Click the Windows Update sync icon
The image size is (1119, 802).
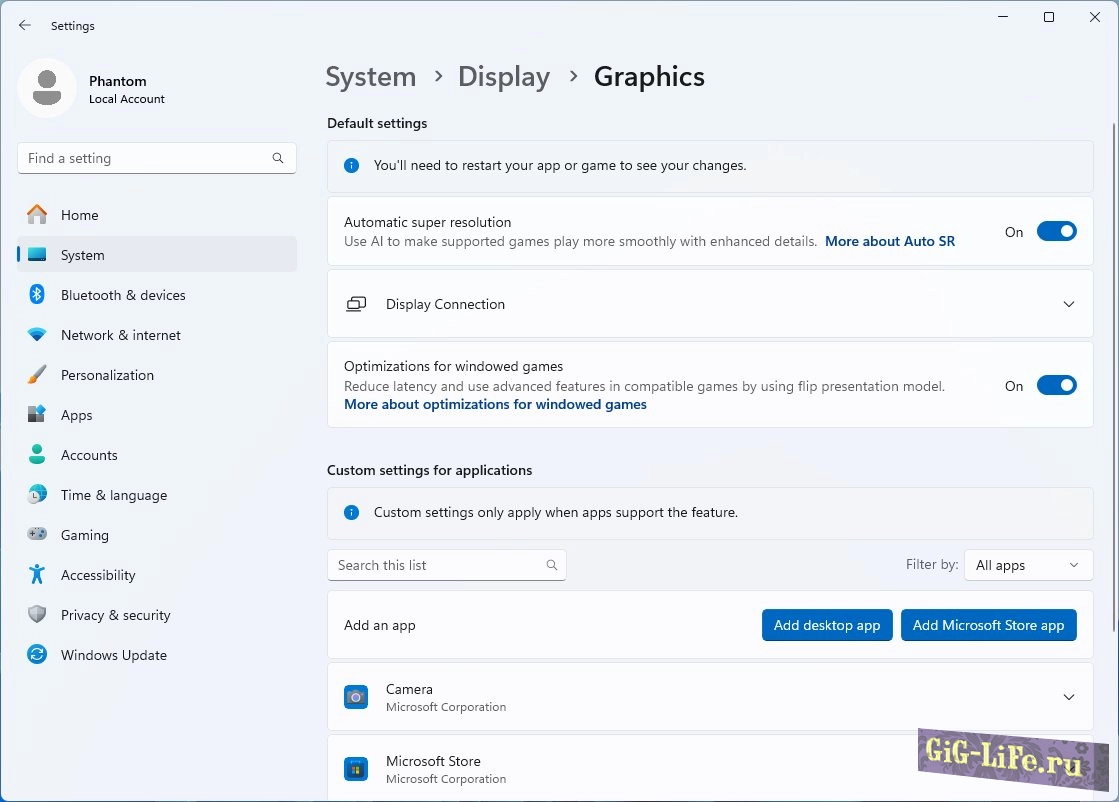(x=37, y=655)
